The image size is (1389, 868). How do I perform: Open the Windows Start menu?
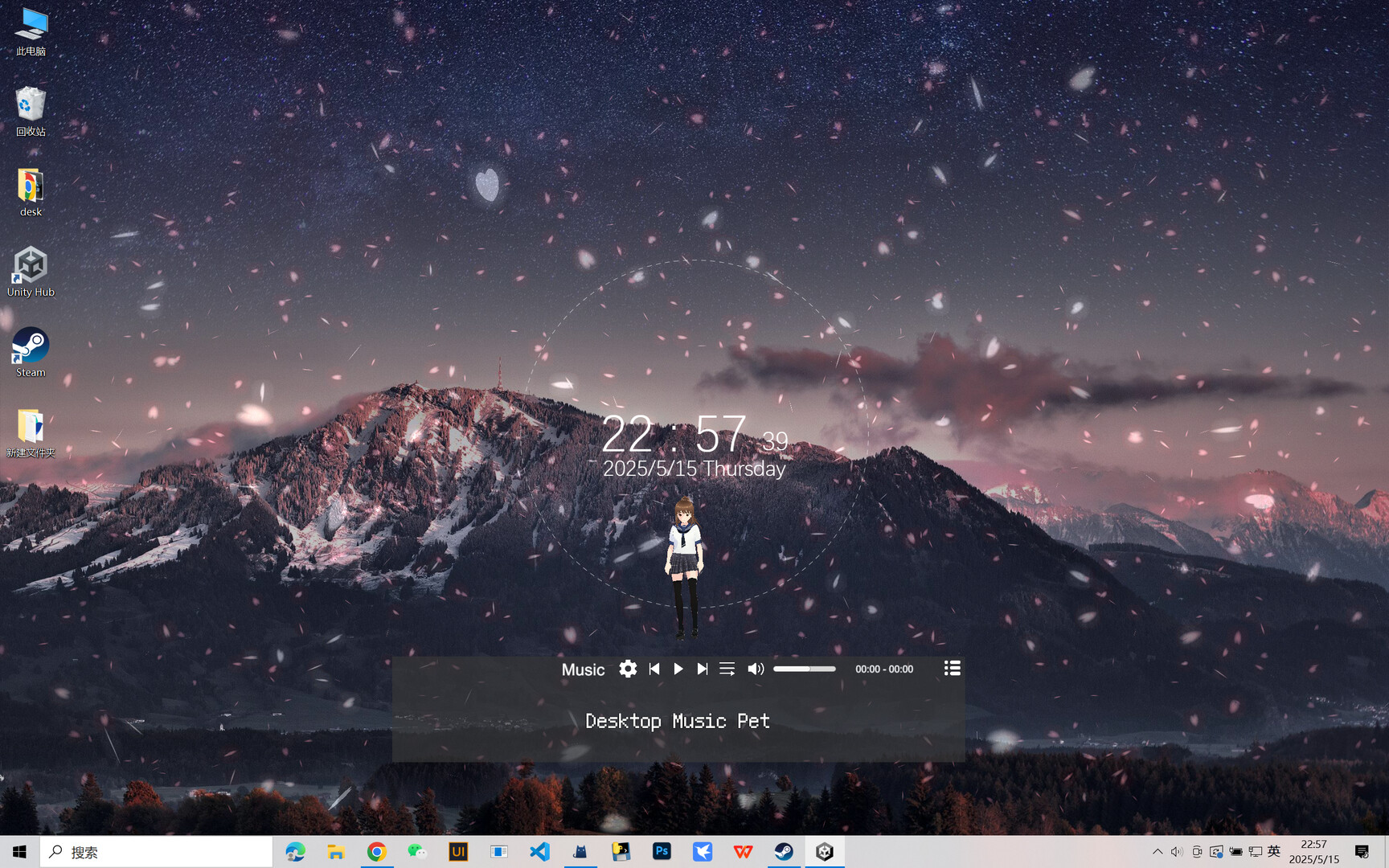coord(18,851)
